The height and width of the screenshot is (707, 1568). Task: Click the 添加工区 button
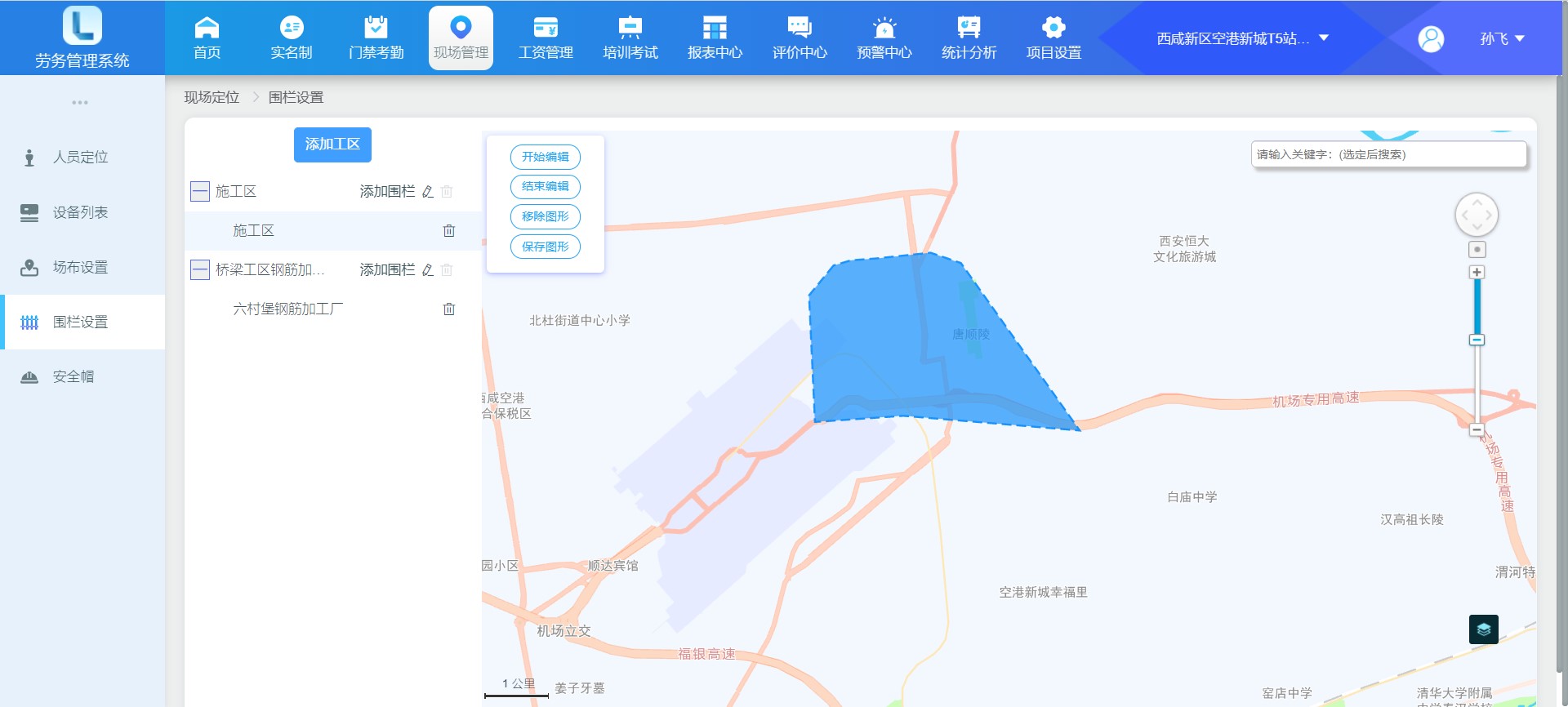[x=332, y=145]
